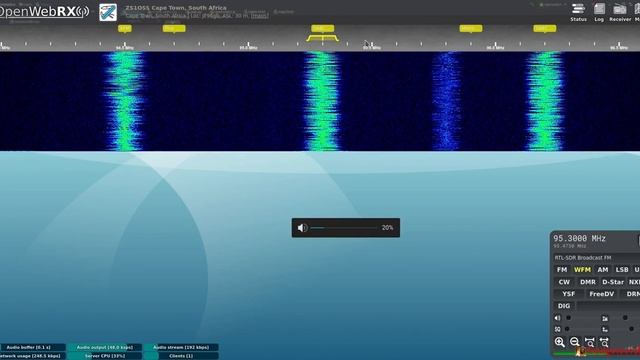Select YSF digital voice mode
640x360 pixels.
pyautogui.click(x=569, y=294)
